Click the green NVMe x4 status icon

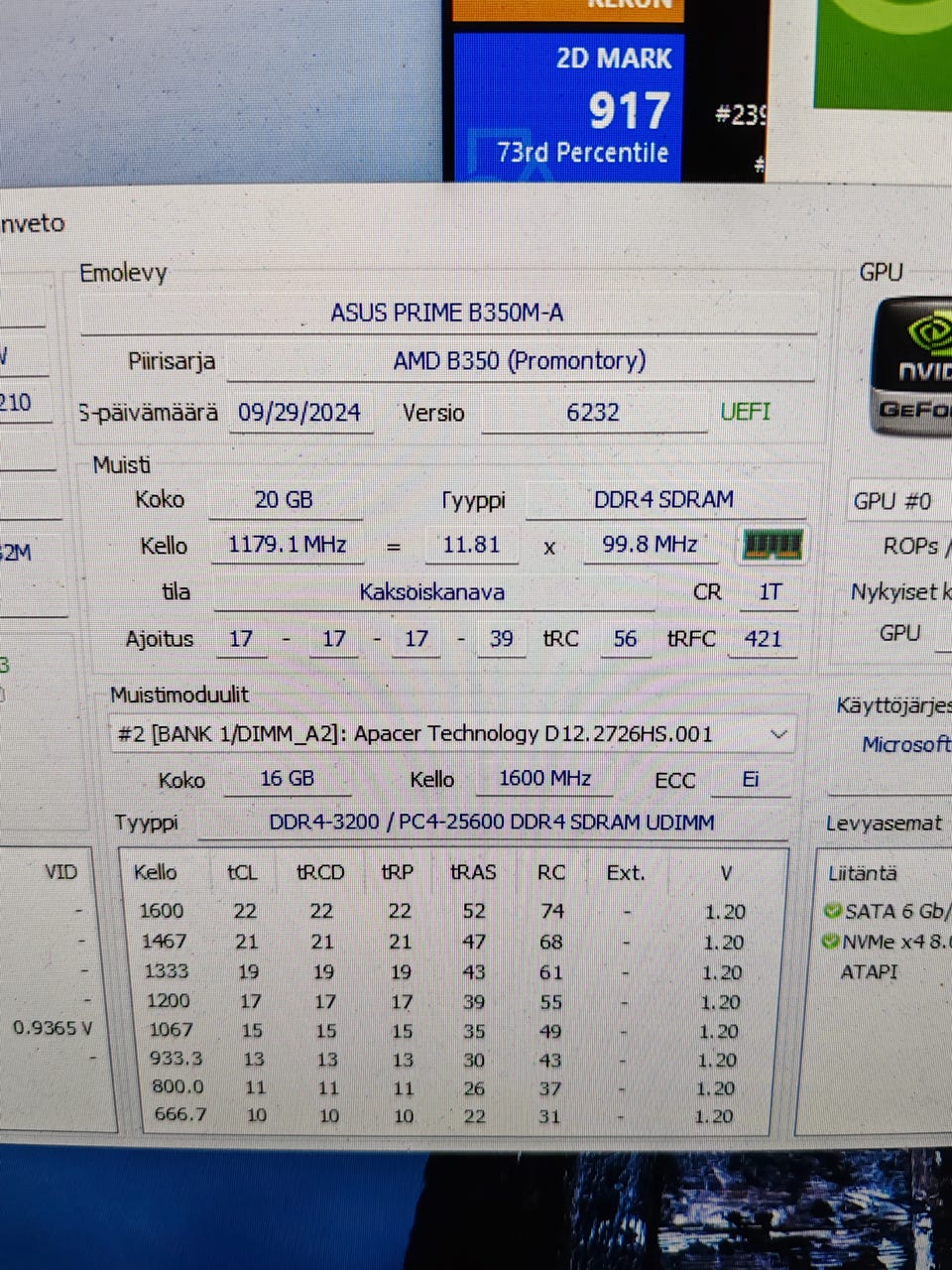pos(831,942)
